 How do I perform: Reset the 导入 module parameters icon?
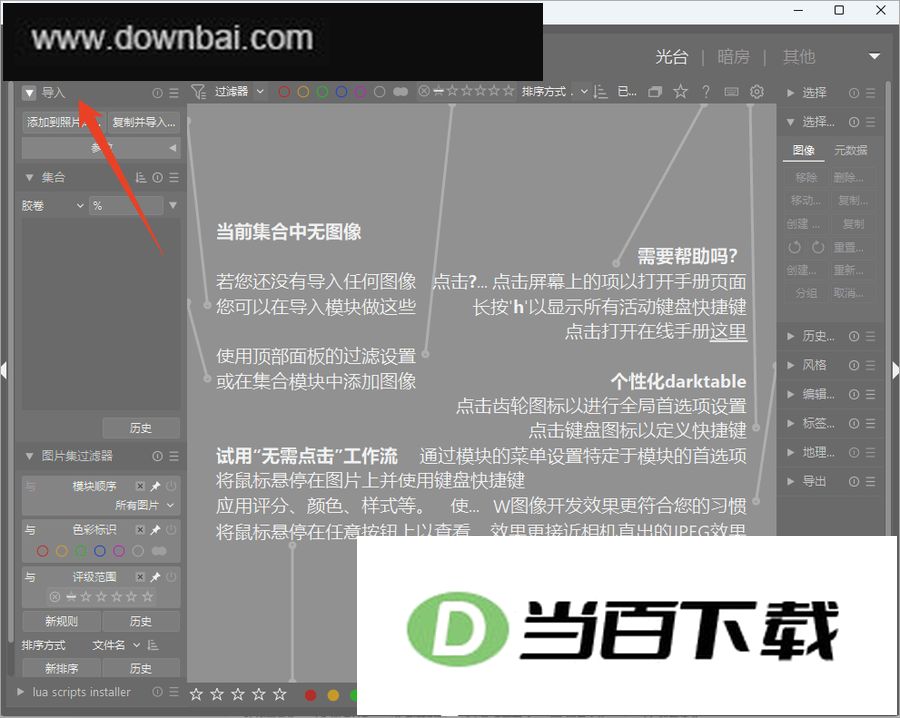pos(157,93)
